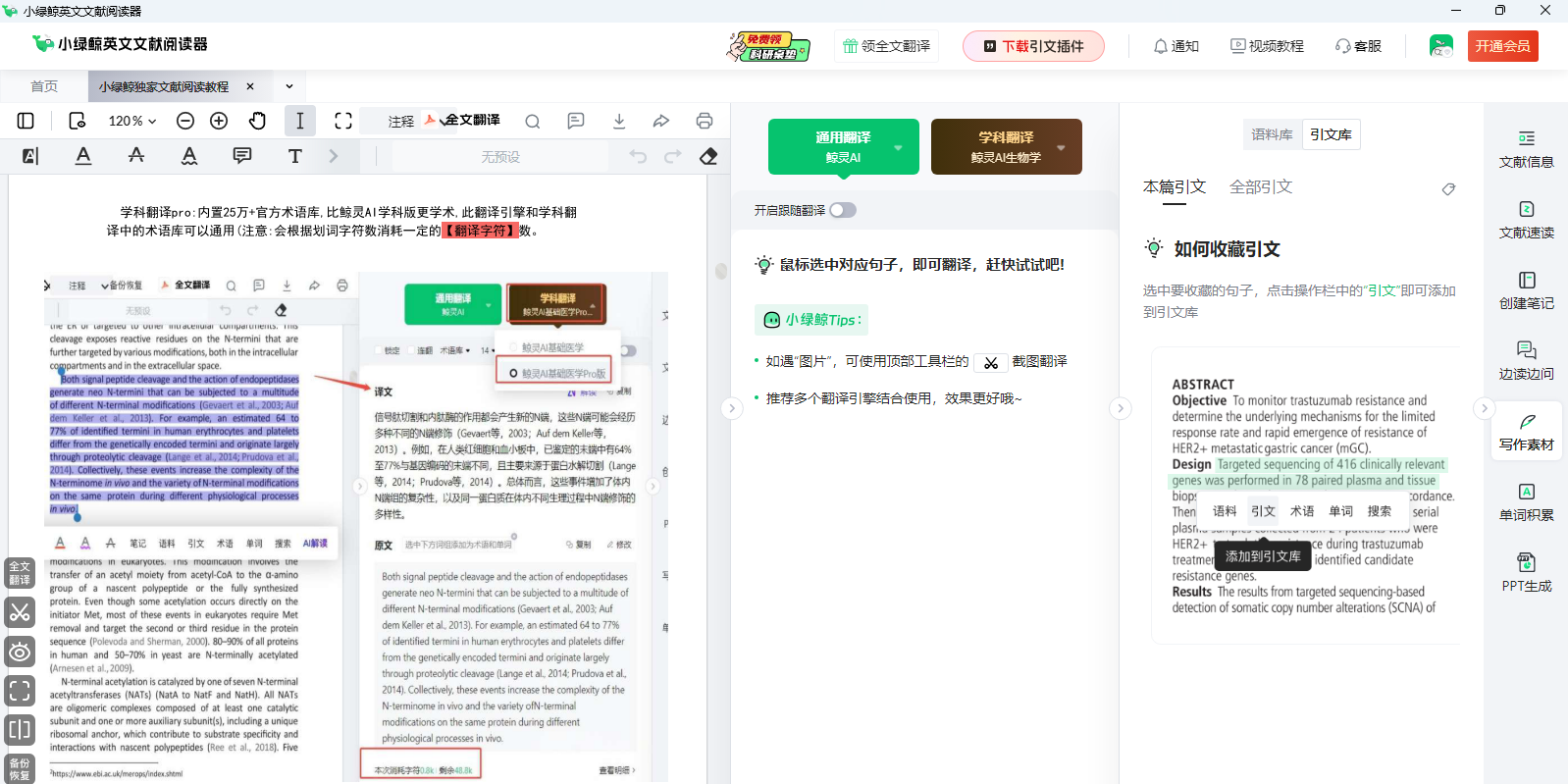This screenshot has width=1568, height=784.
Task: Open 通知 notifications
Action: pyautogui.click(x=1176, y=46)
